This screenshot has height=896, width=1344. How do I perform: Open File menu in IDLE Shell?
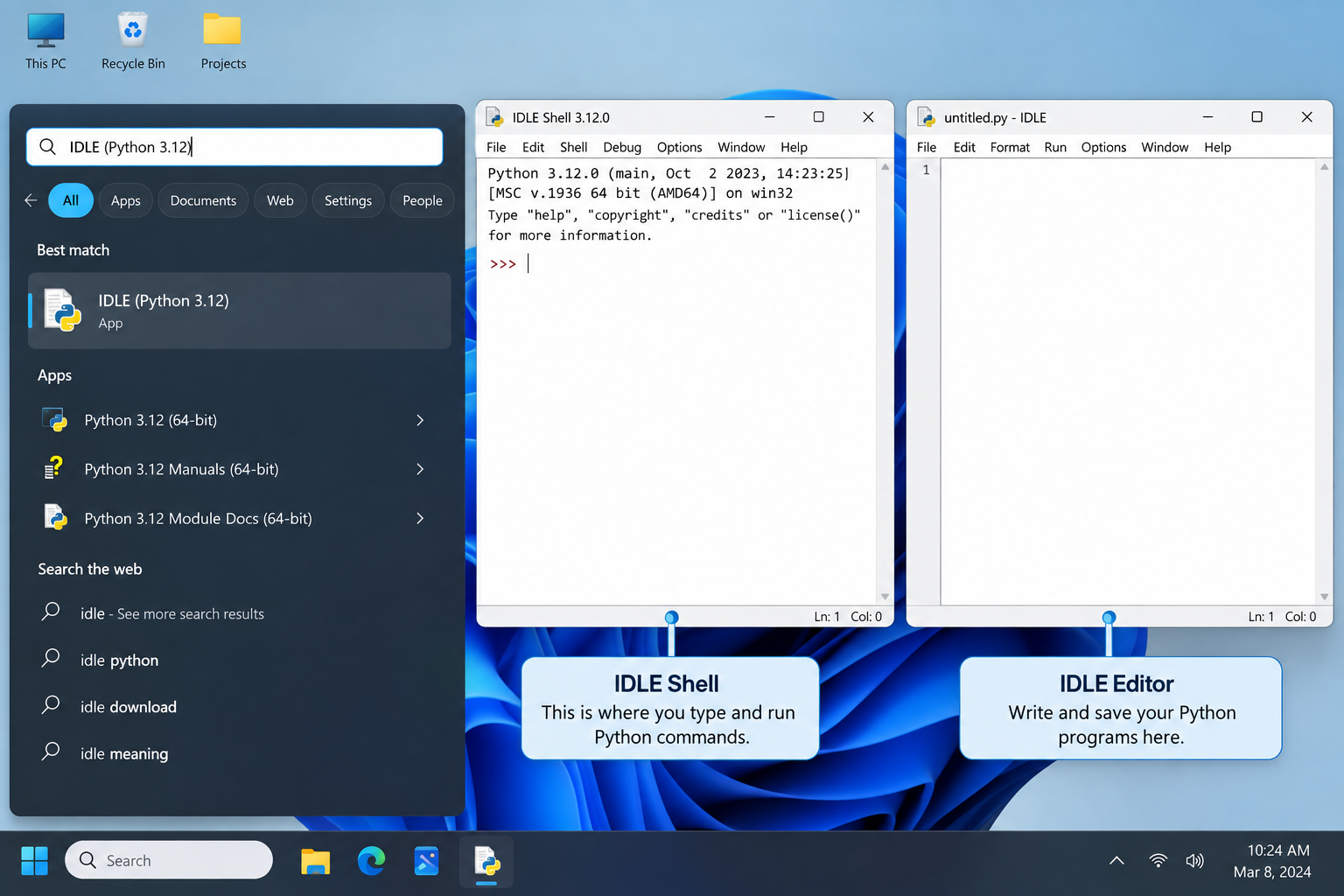(x=496, y=147)
